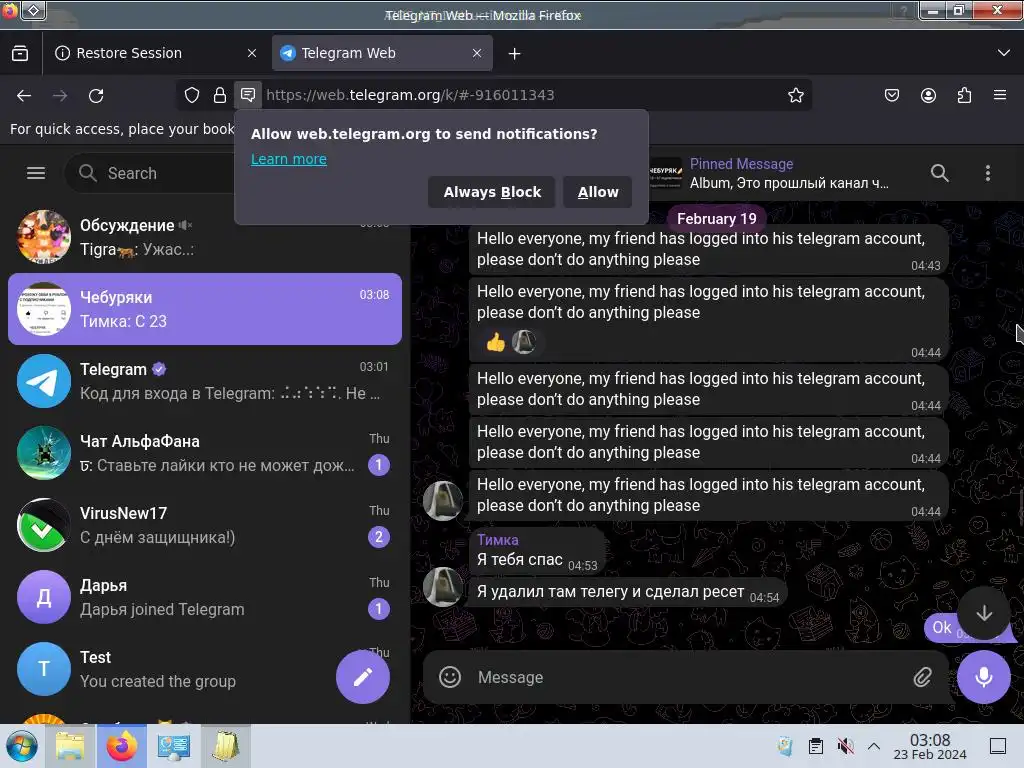View site security lock icon
Screen dimensions: 1024x768
(220, 95)
